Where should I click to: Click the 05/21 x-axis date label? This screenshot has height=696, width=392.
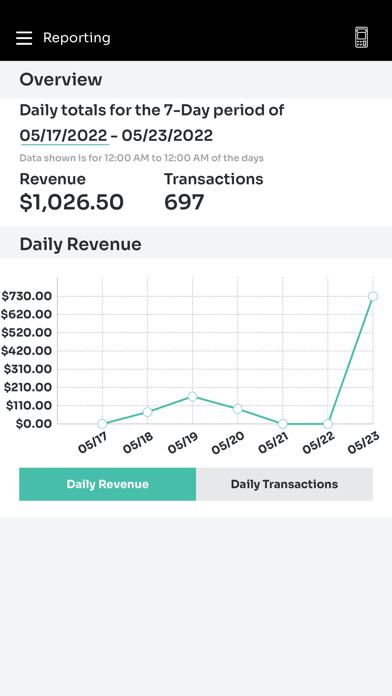[273, 443]
